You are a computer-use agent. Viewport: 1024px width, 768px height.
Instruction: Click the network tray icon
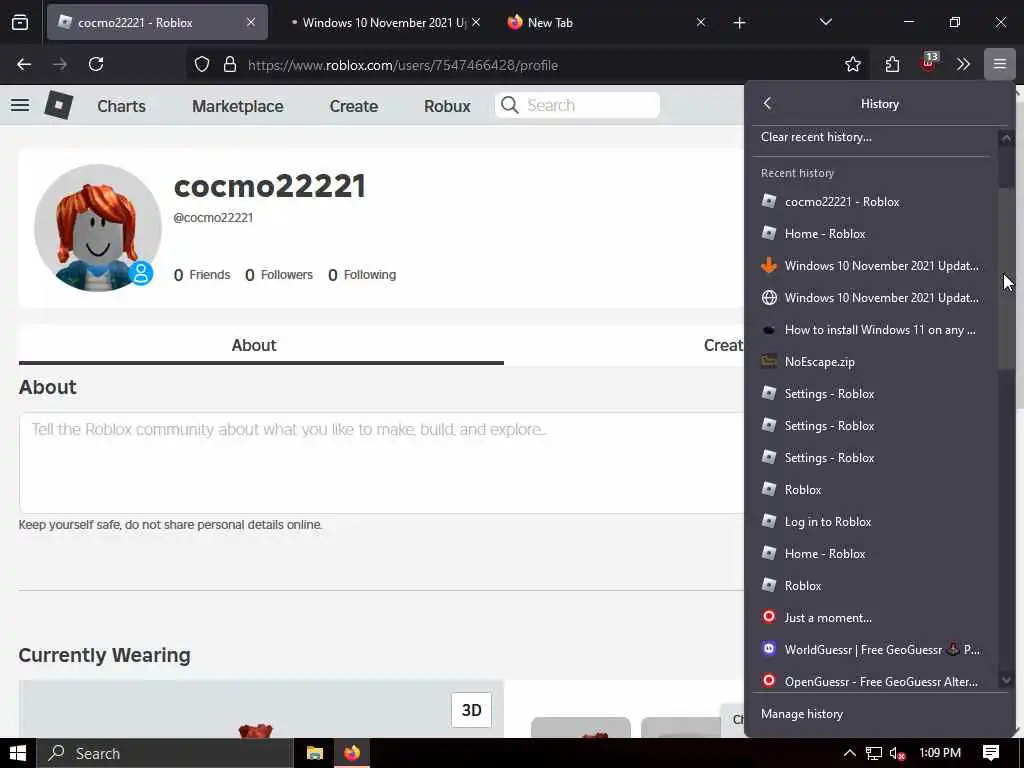coord(874,753)
